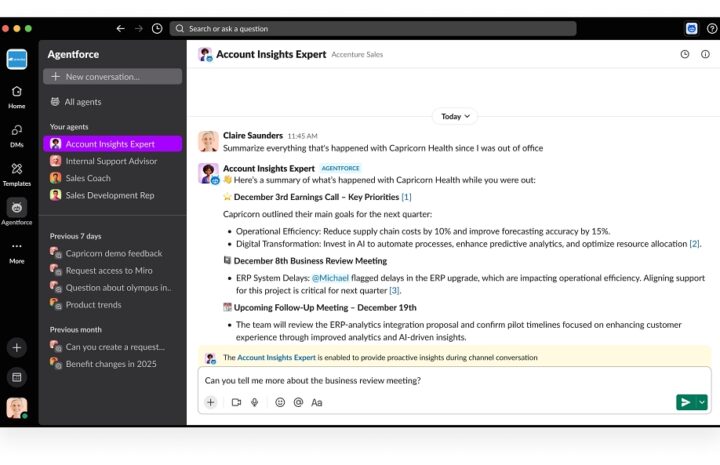Open DMs in the left rail
The height and width of the screenshot is (465, 720).
pos(17,136)
